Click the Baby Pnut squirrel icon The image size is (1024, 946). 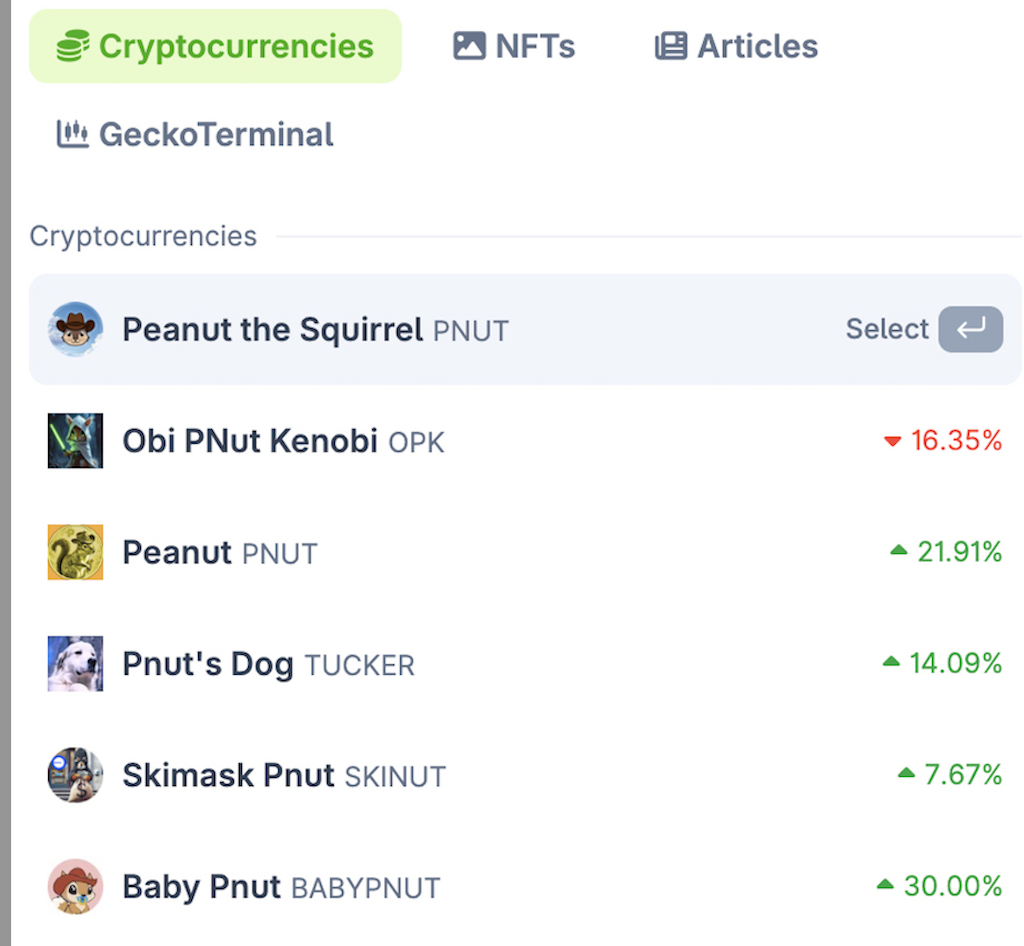[75, 887]
